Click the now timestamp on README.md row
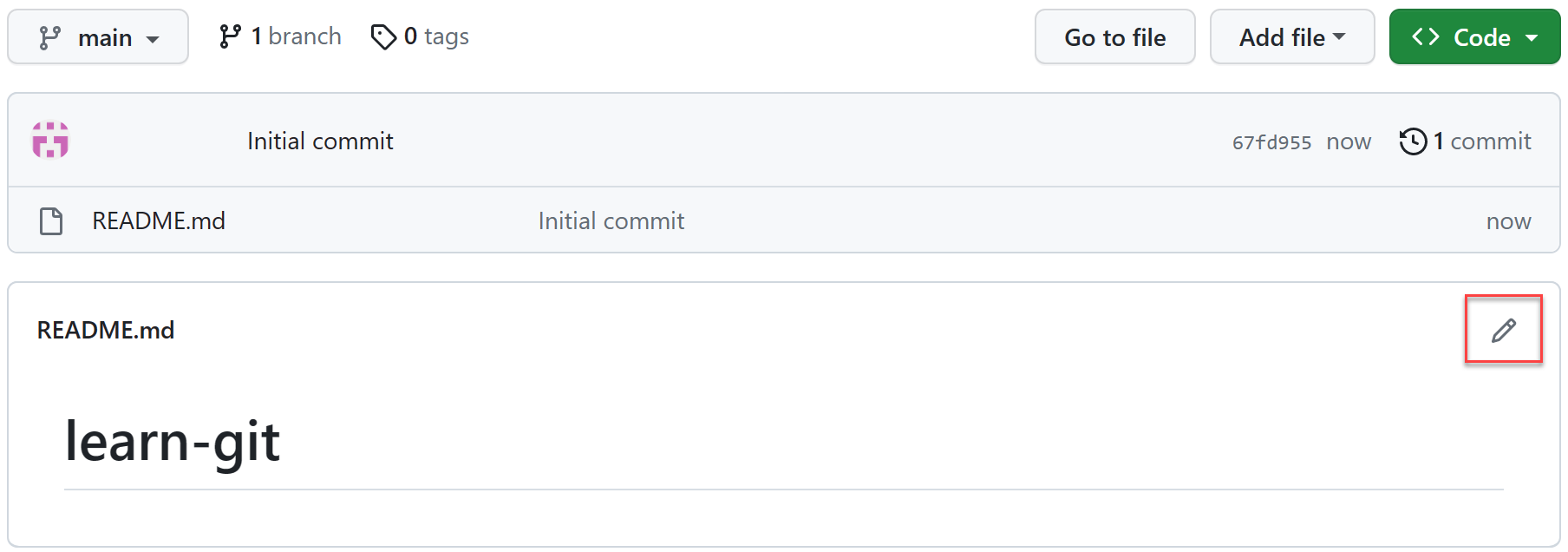 1508,220
